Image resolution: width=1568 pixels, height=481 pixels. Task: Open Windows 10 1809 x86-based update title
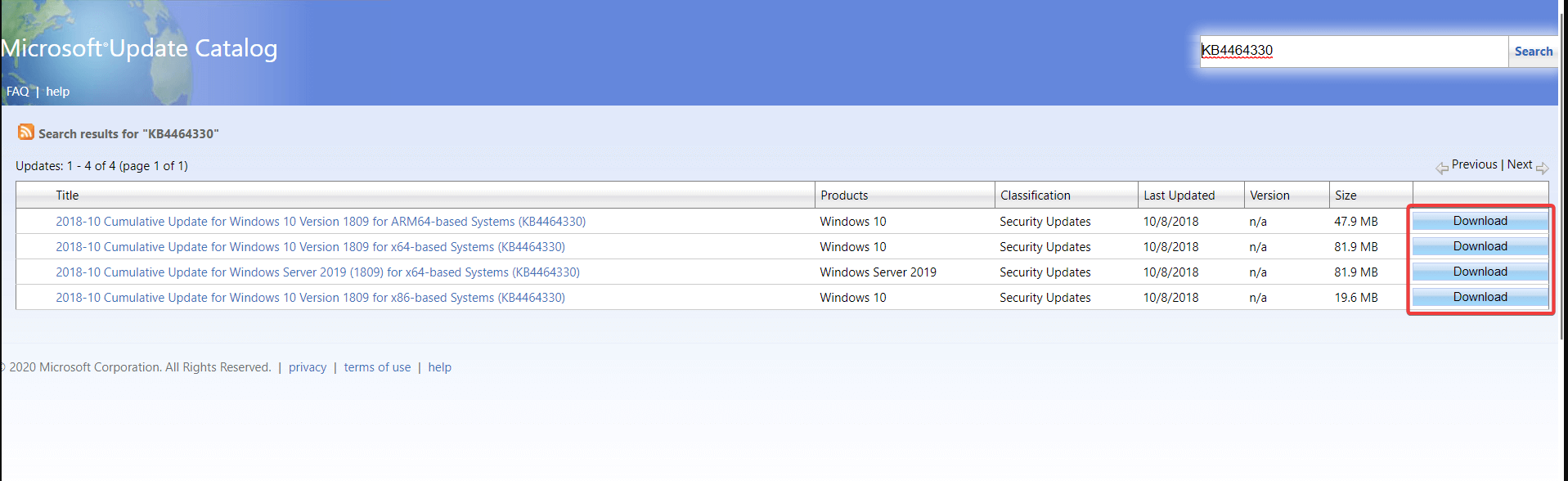click(x=310, y=298)
